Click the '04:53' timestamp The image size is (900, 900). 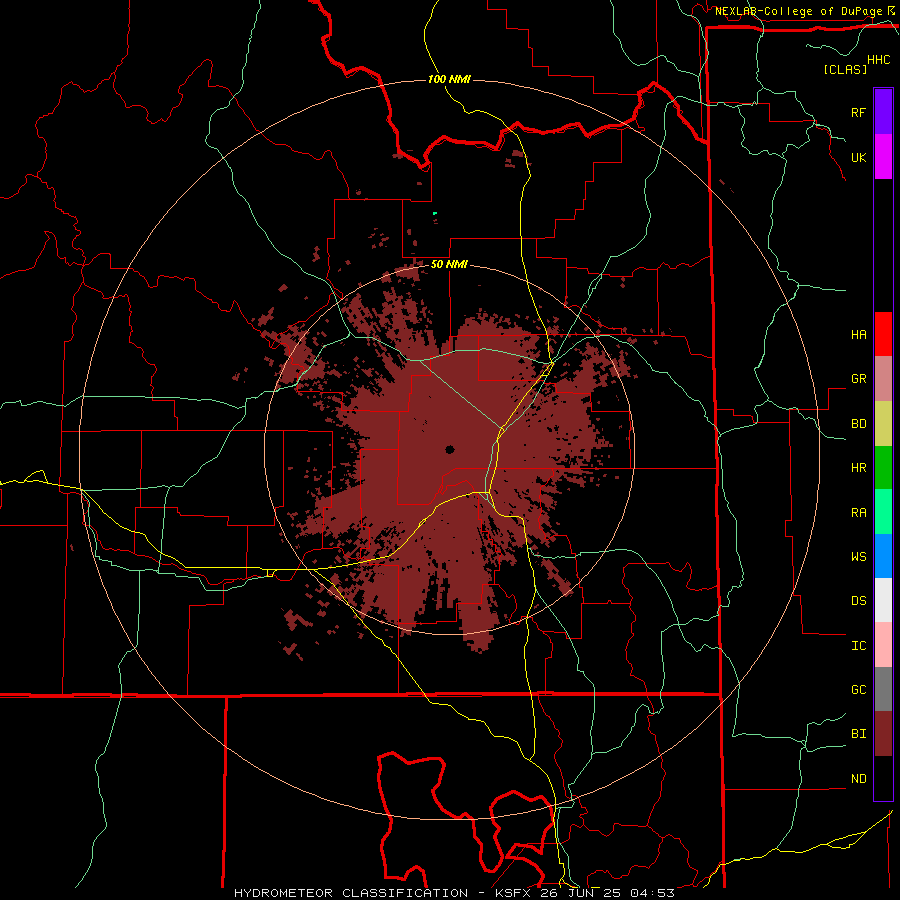coord(652,893)
